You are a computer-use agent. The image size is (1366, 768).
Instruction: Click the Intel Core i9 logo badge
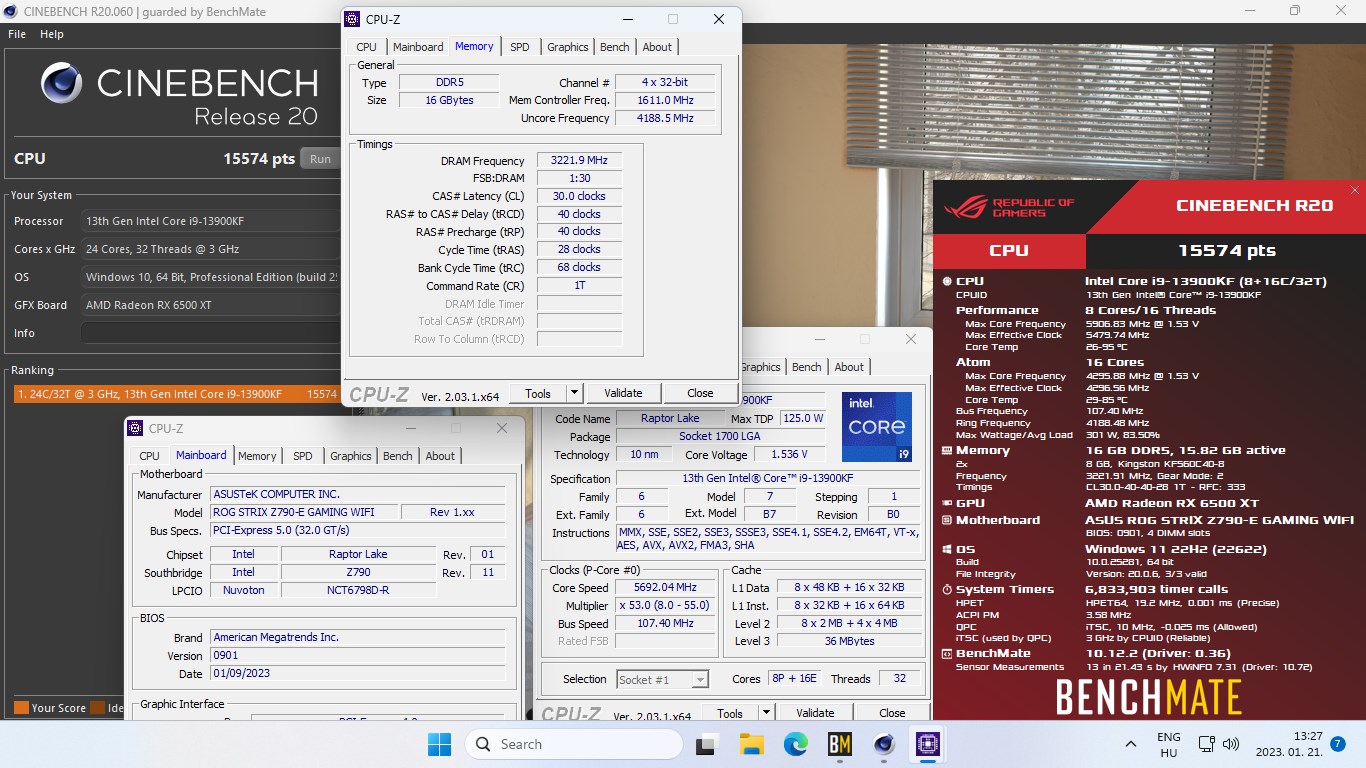(x=877, y=427)
